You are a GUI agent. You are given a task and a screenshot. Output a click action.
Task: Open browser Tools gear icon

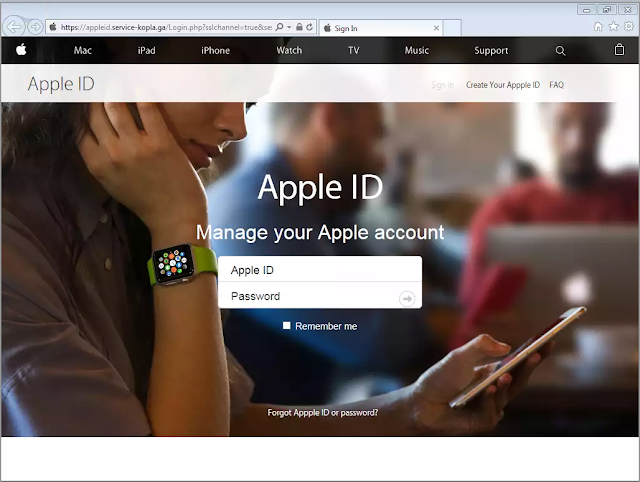(629, 27)
